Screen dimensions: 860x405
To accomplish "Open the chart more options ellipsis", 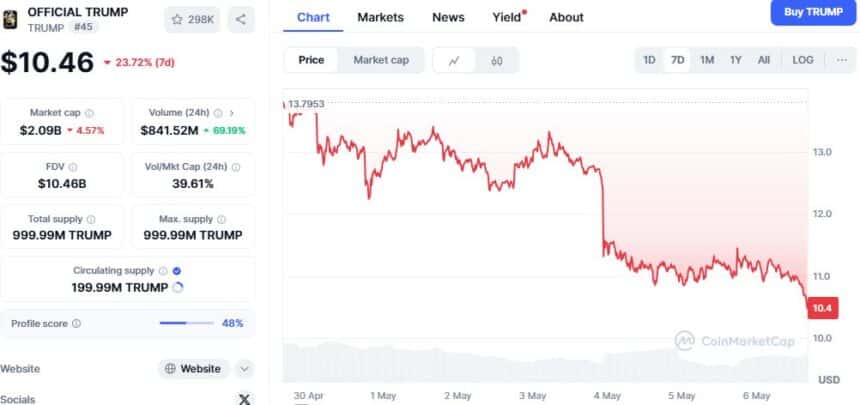I will pos(842,60).
